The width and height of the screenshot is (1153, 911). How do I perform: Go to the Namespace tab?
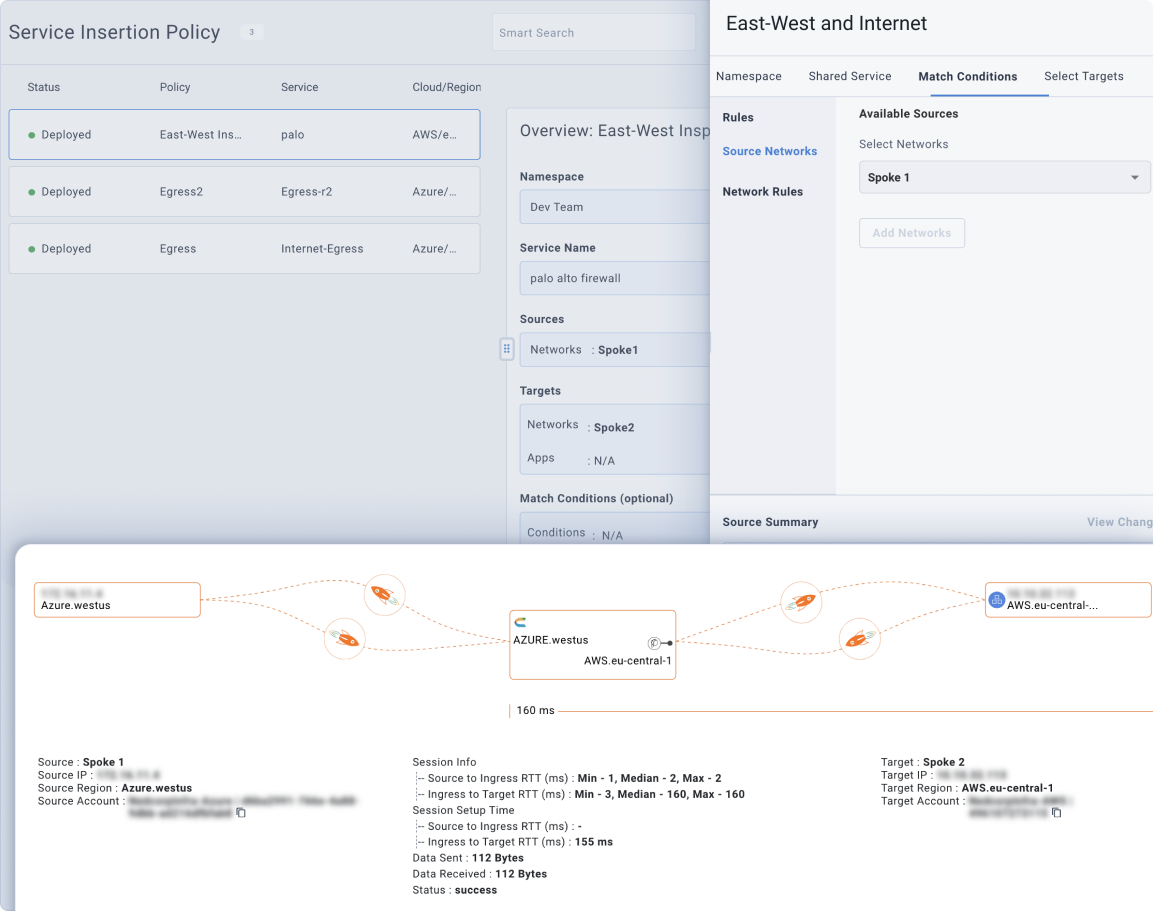pyautogui.click(x=748, y=76)
